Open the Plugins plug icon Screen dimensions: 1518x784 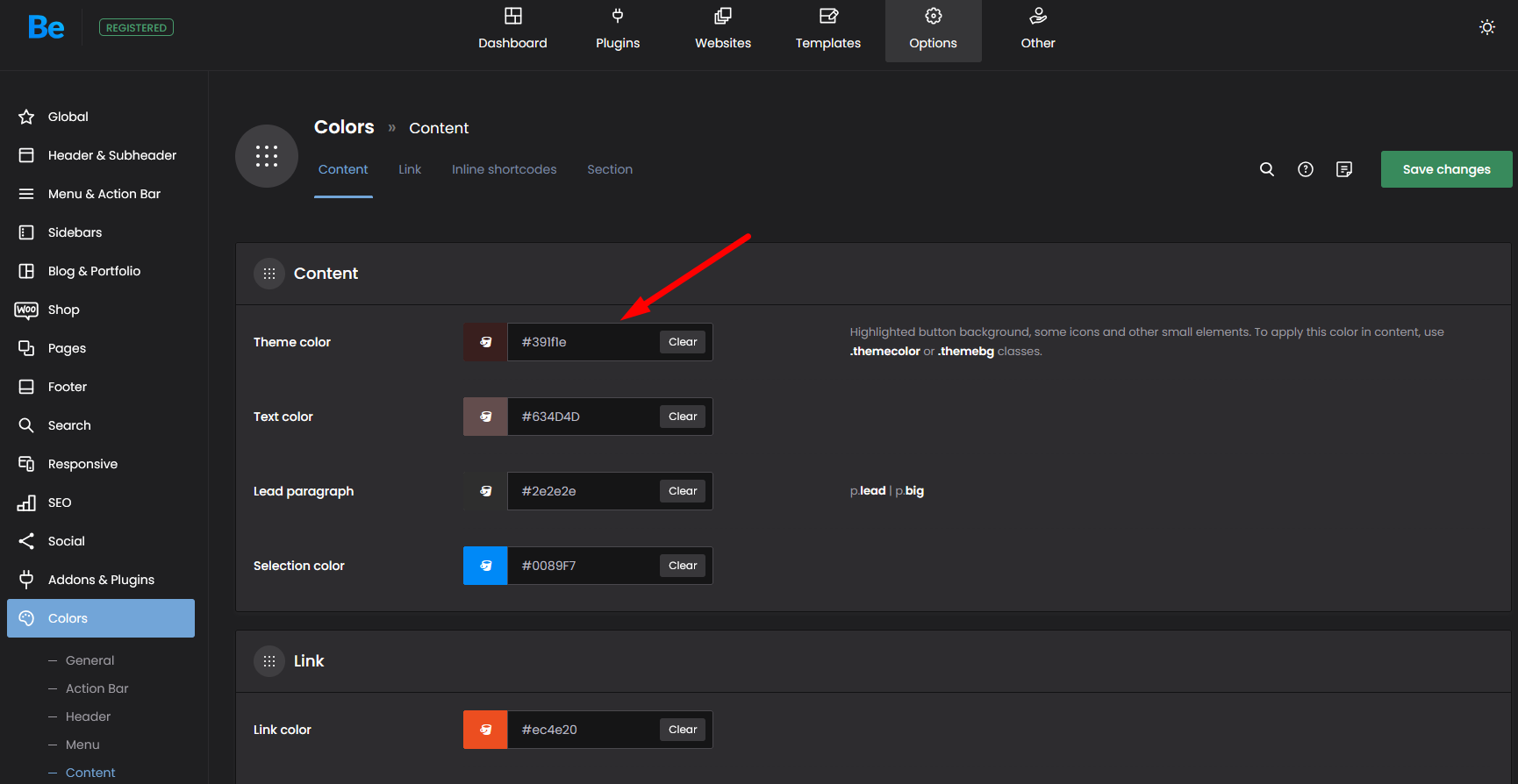(618, 16)
